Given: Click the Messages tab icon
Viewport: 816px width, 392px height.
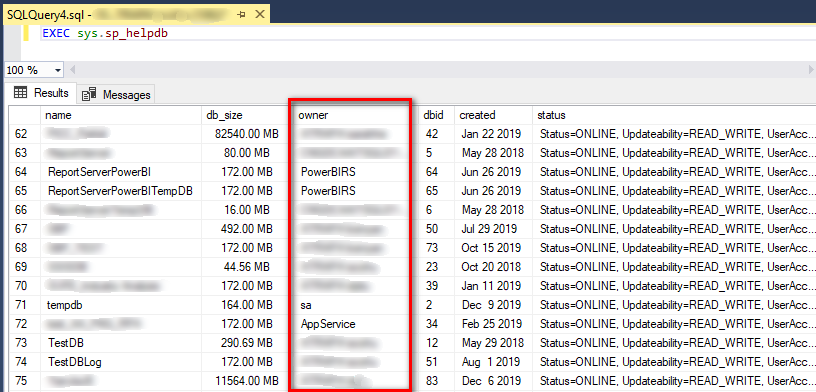Looking at the screenshot, I should pyautogui.click(x=89, y=95).
